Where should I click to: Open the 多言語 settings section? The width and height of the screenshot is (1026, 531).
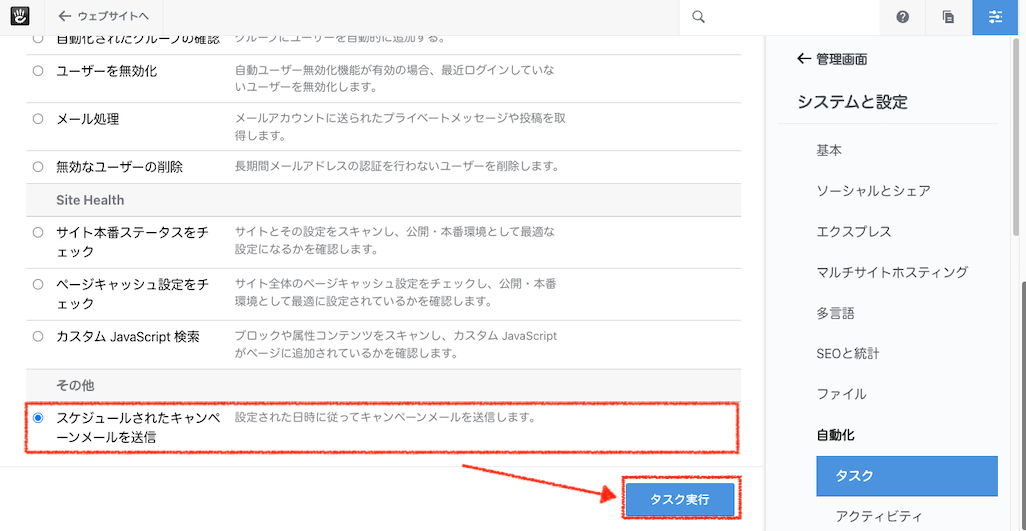pos(835,313)
